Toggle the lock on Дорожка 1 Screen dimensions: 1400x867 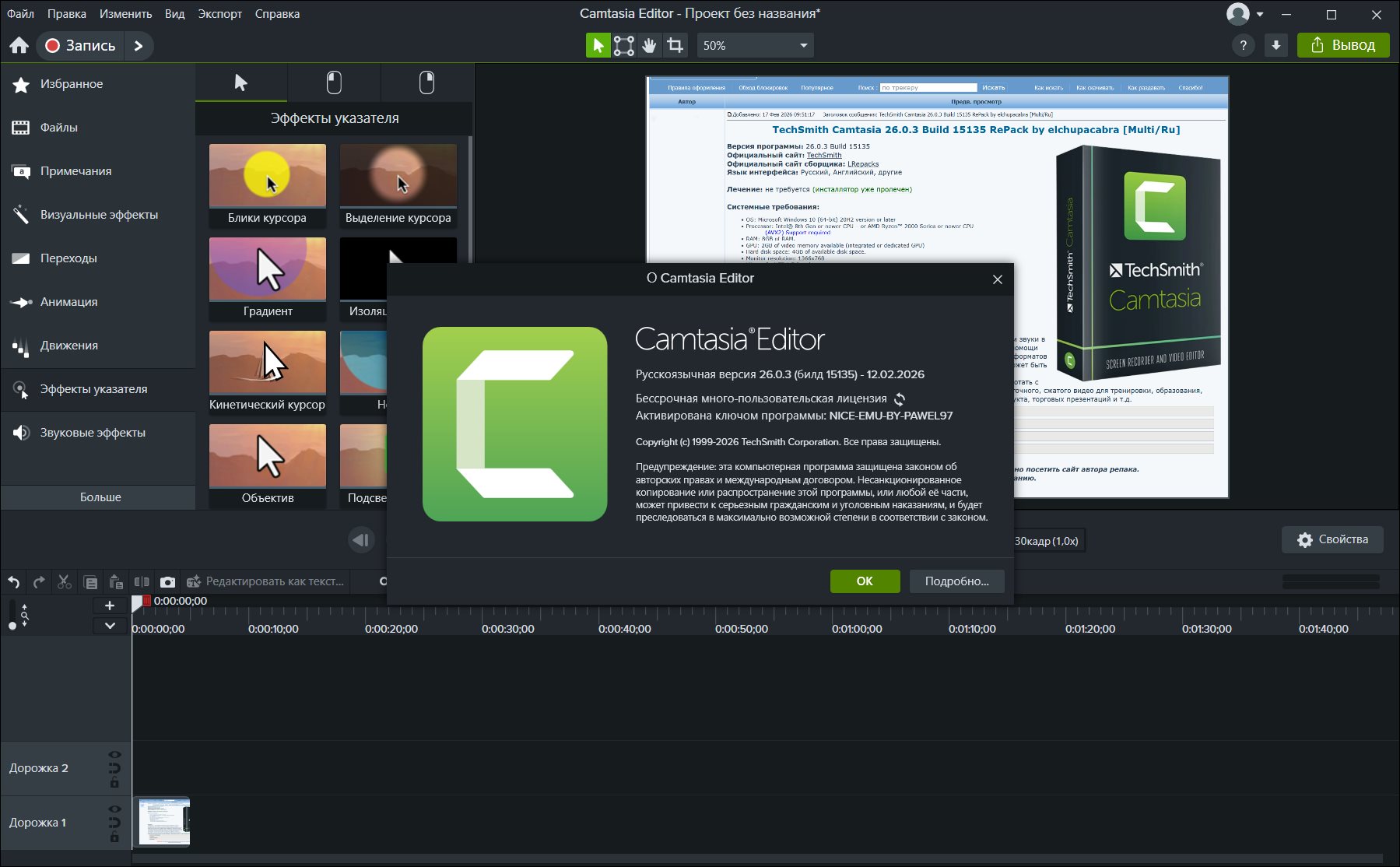[114, 837]
